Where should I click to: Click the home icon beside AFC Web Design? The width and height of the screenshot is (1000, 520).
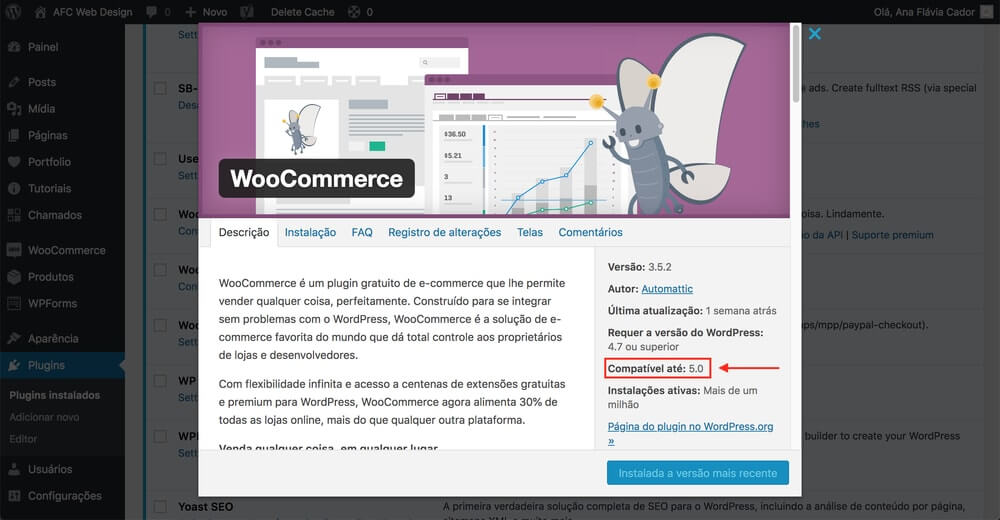pos(40,12)
